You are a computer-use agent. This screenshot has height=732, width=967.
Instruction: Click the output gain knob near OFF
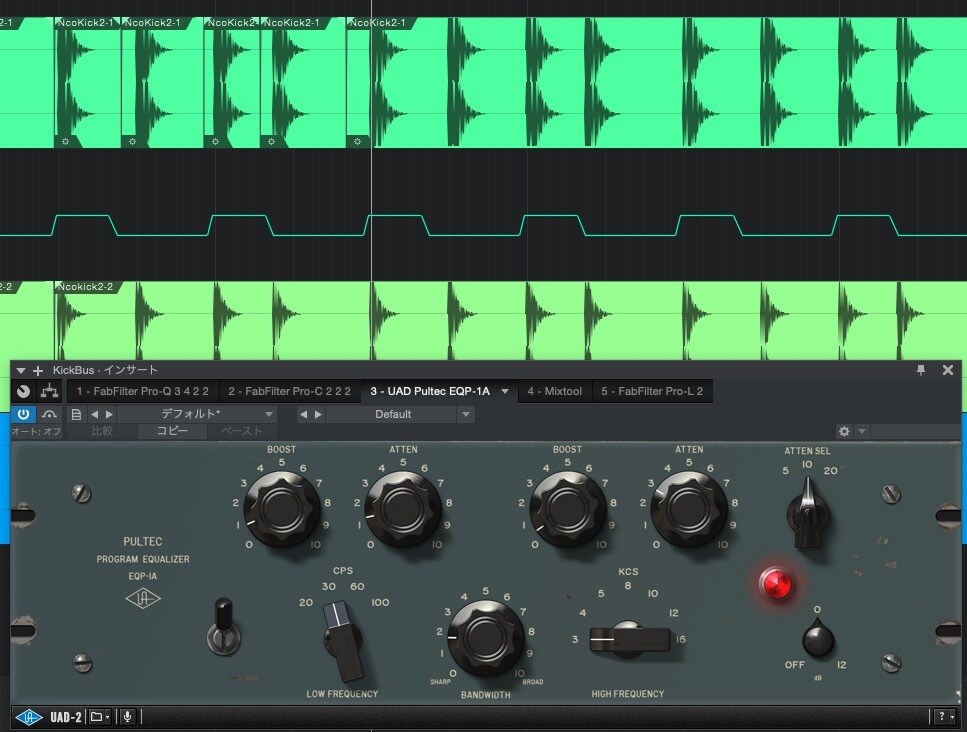818,638
